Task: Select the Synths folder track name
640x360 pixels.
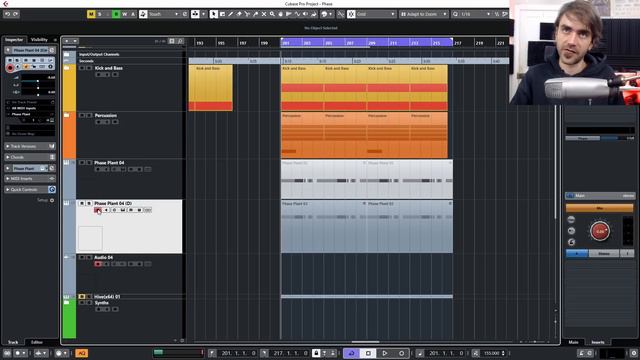Action: click(x=102, y=303)
